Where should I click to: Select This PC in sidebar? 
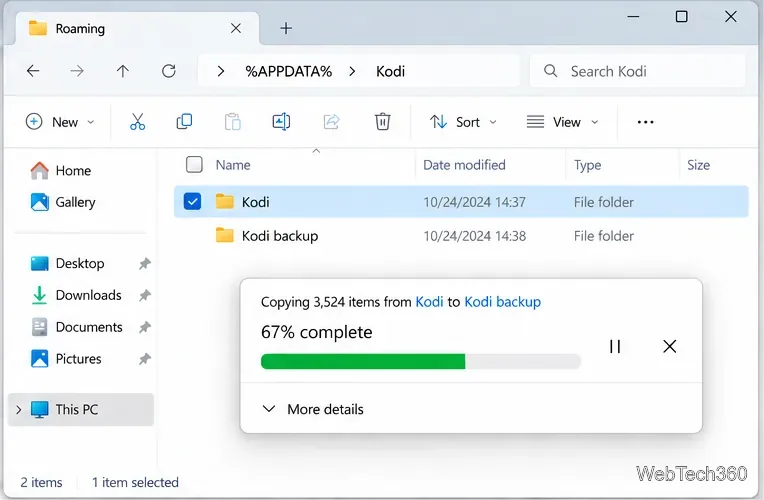(81, 409)
